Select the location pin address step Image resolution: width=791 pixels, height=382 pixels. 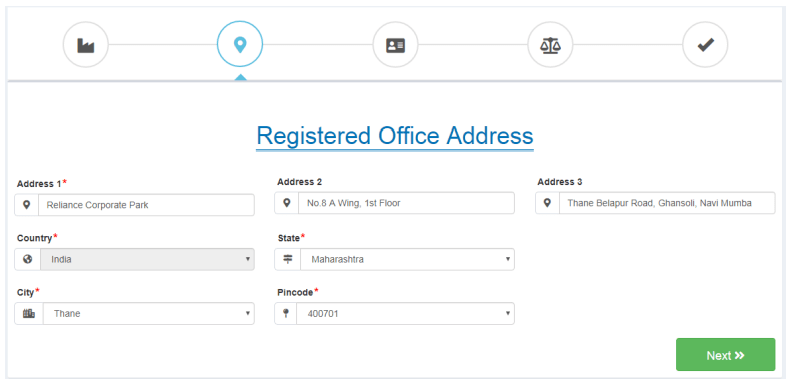pos(240,44)
